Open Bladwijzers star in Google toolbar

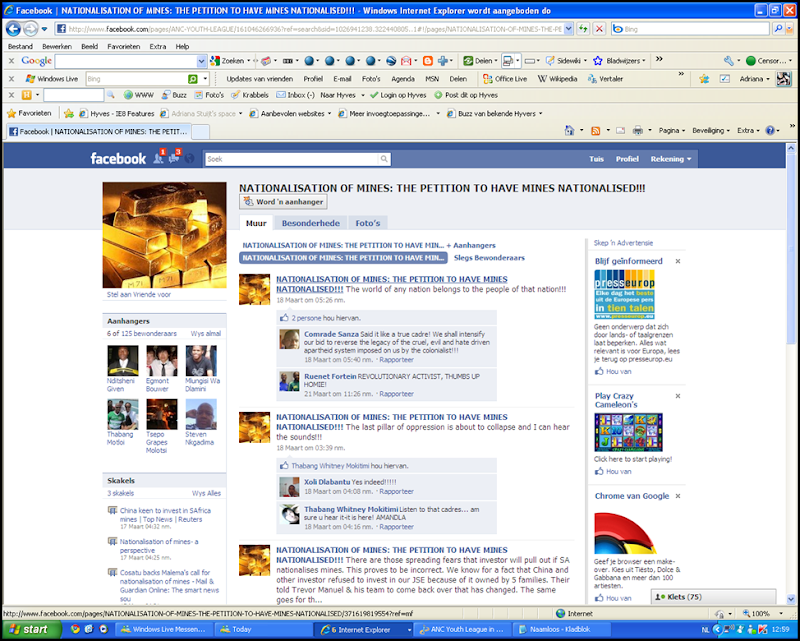point(598,61)
